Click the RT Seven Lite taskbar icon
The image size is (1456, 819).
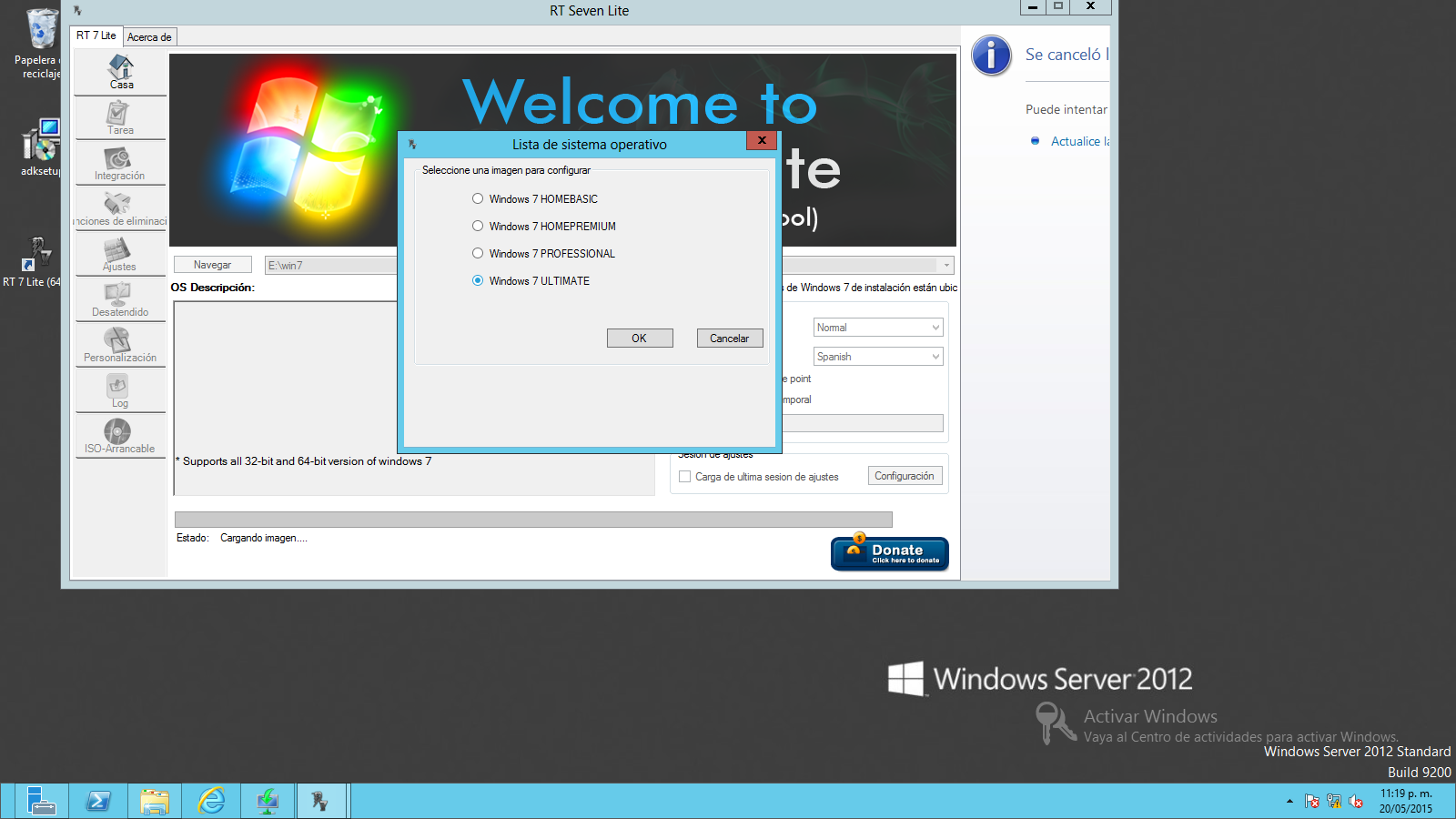(320, 801)
